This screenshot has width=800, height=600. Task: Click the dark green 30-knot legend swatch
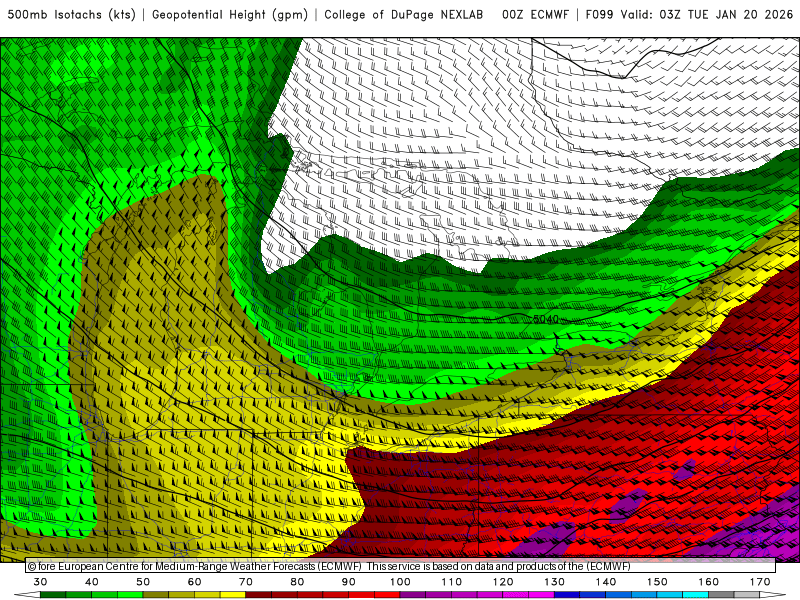coord(53,595)
